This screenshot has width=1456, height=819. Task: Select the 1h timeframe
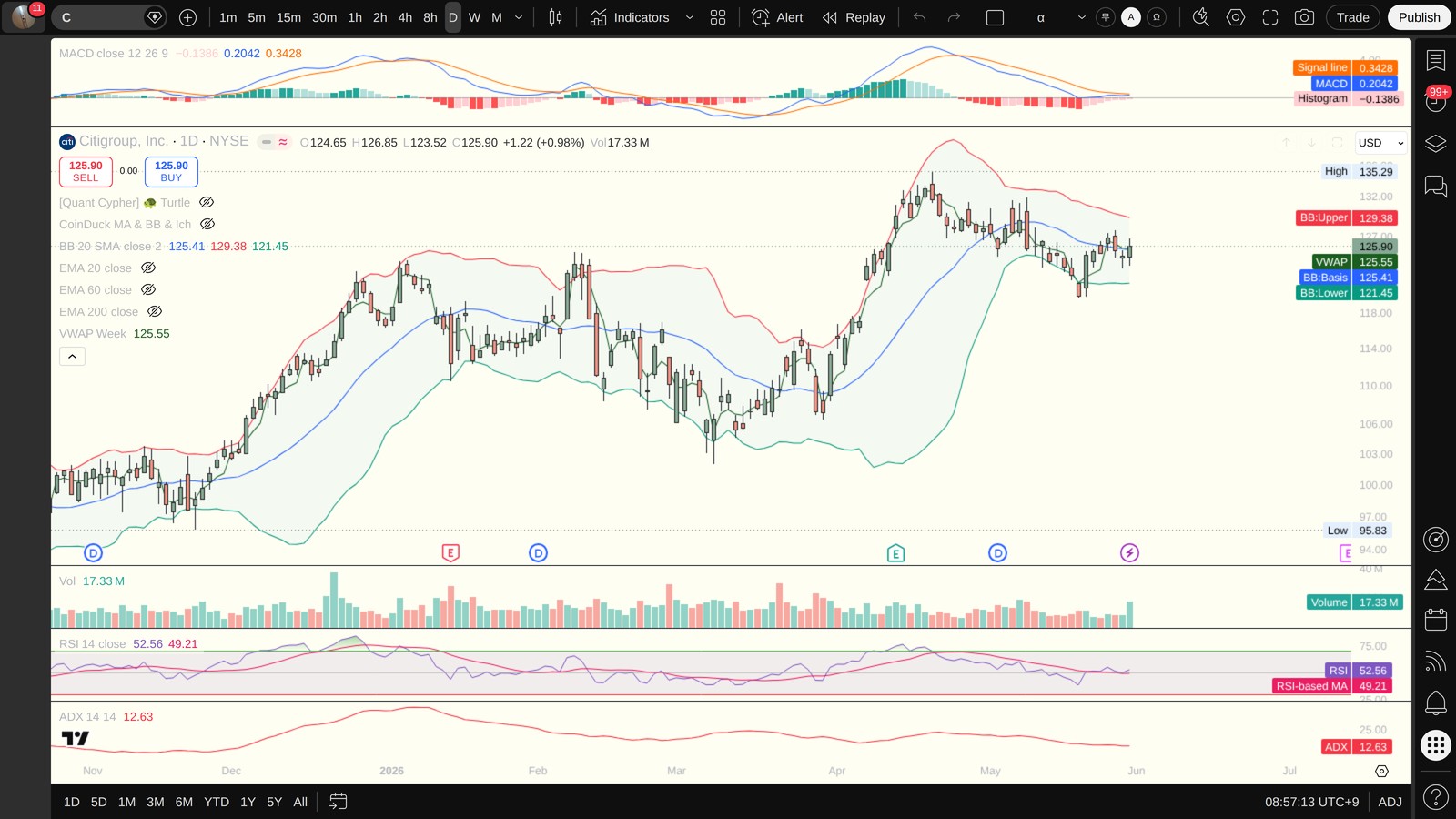(355, 17)
